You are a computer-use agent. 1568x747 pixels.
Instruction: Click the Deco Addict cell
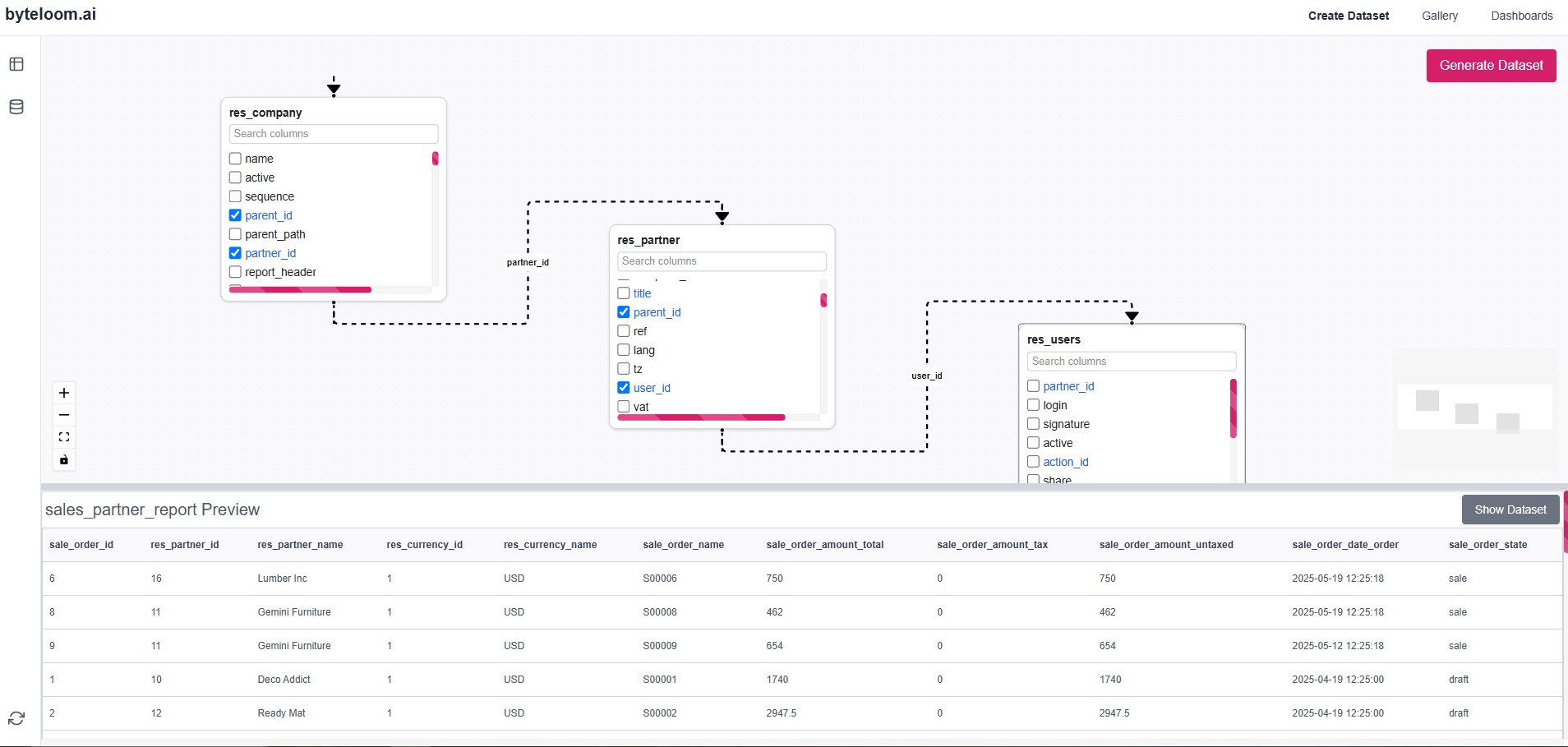tap(284, 680)
